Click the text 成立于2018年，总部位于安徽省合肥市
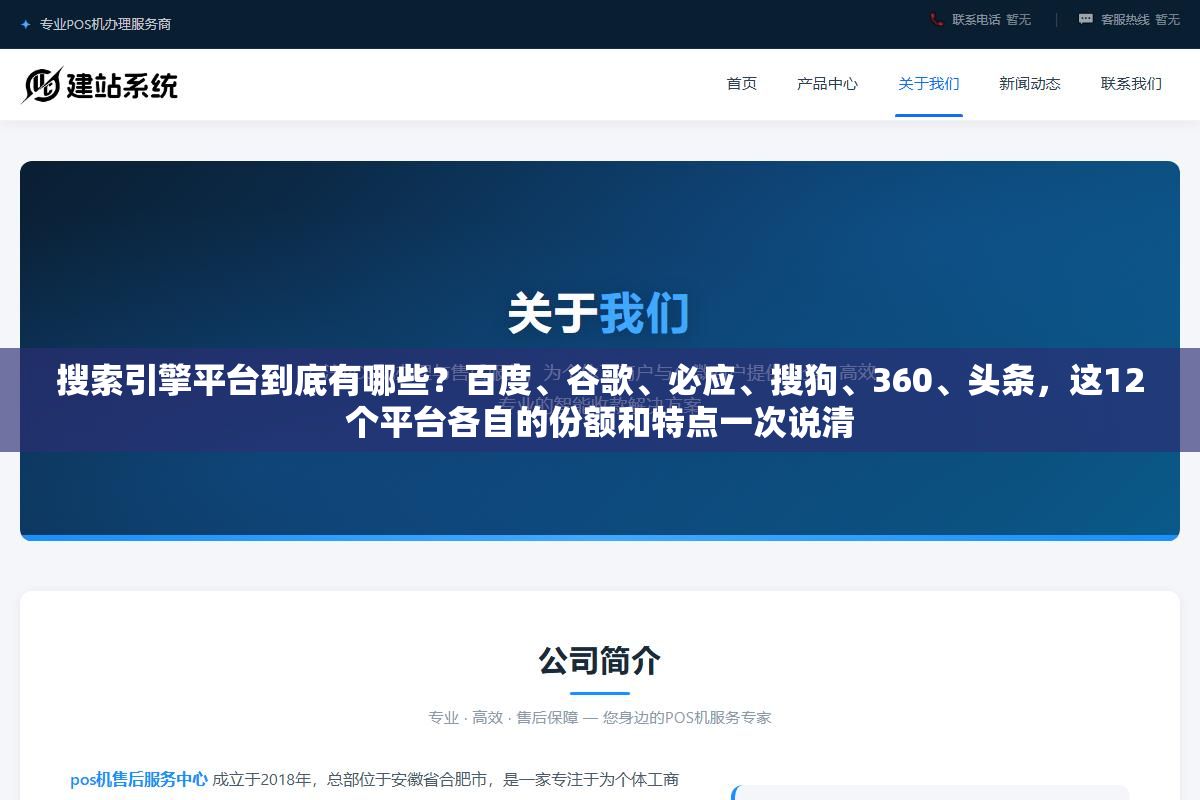1200x800 pixels. (x=350, y=779)
